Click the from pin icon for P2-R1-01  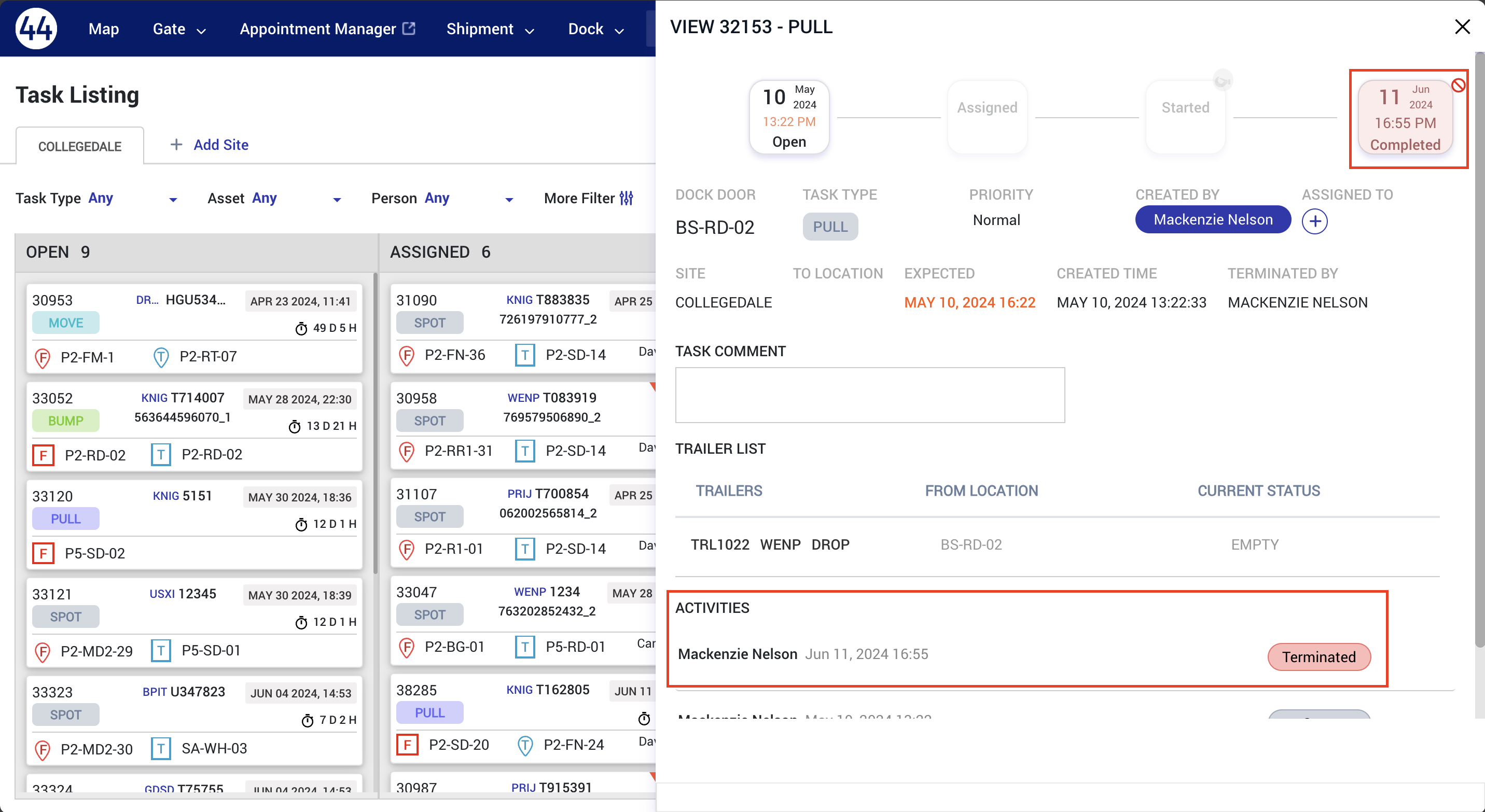point(407,549)
